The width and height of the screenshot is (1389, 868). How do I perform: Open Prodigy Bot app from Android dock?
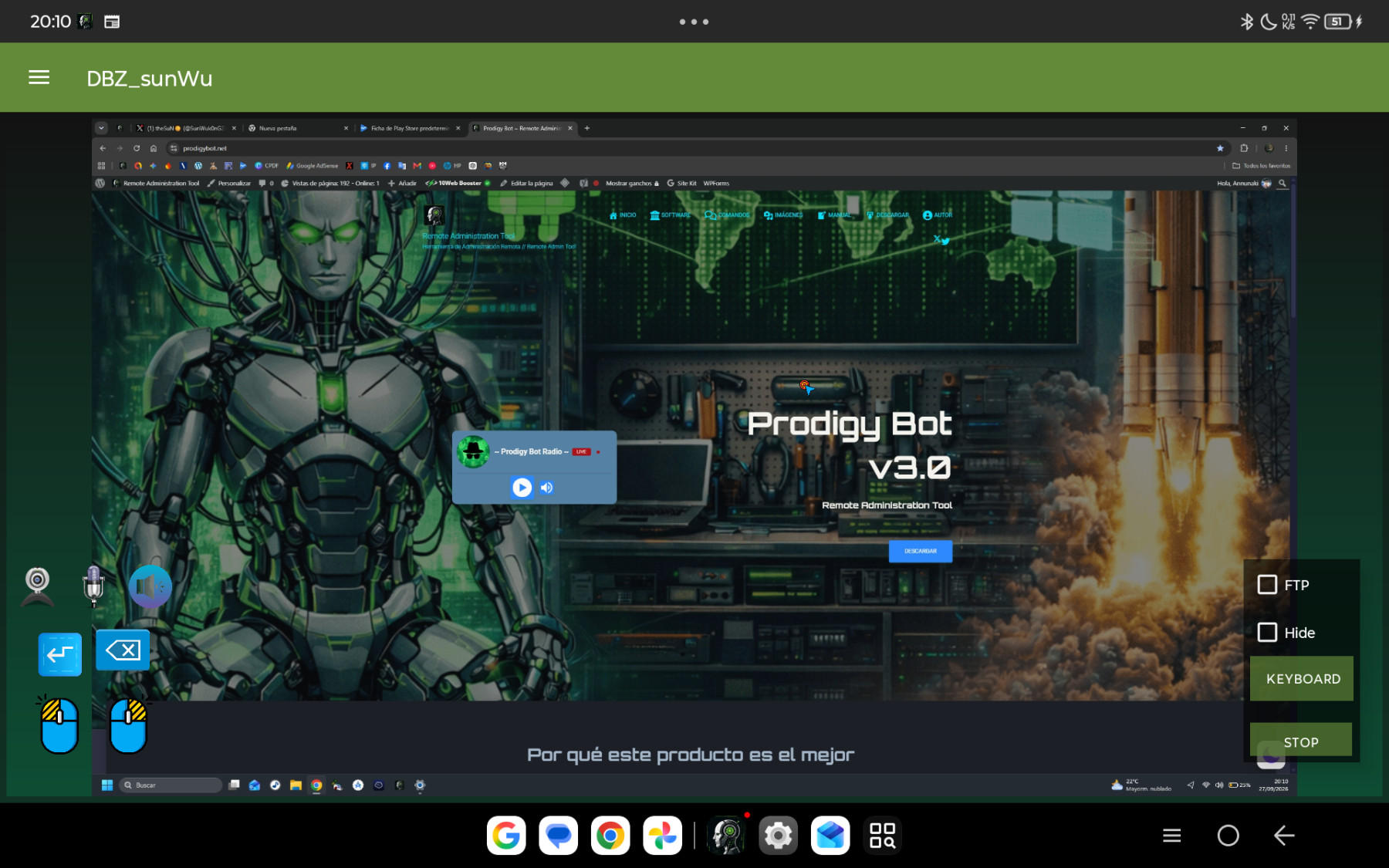pyautogui.click(x=726, y=836)
